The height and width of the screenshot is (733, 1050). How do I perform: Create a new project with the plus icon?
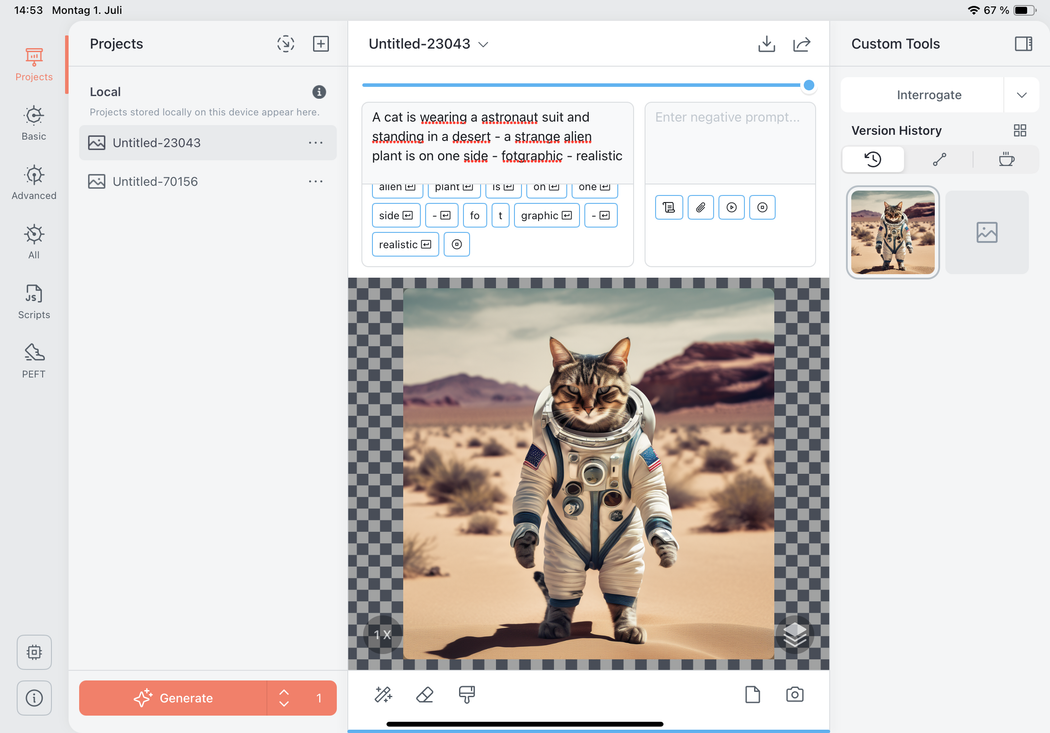[321, 44]
